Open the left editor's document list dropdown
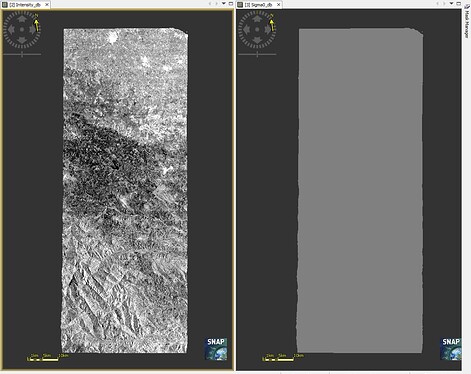The image size is (471, 374). pyautogui.click(x=224, y=3)
